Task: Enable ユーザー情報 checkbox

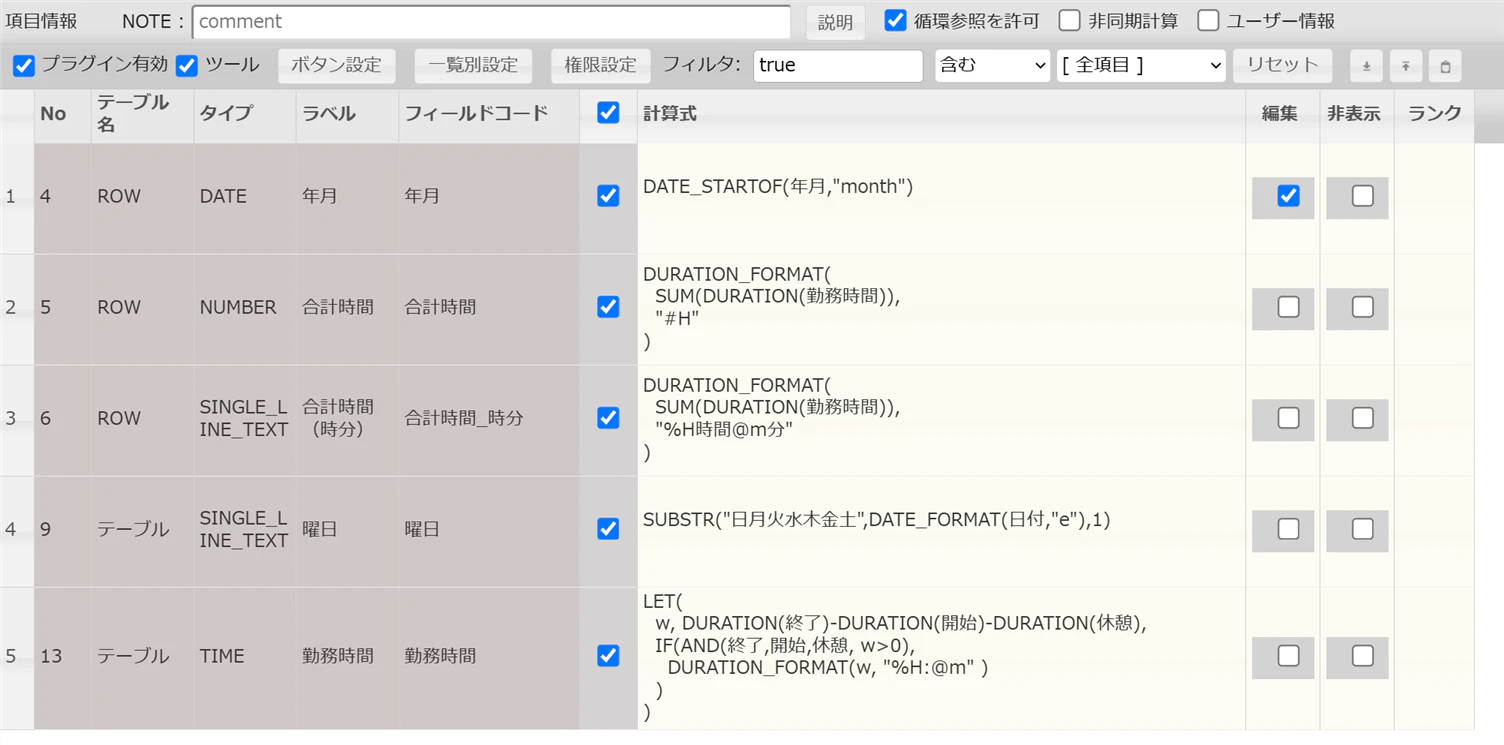Action: [x=1208, y=20]
